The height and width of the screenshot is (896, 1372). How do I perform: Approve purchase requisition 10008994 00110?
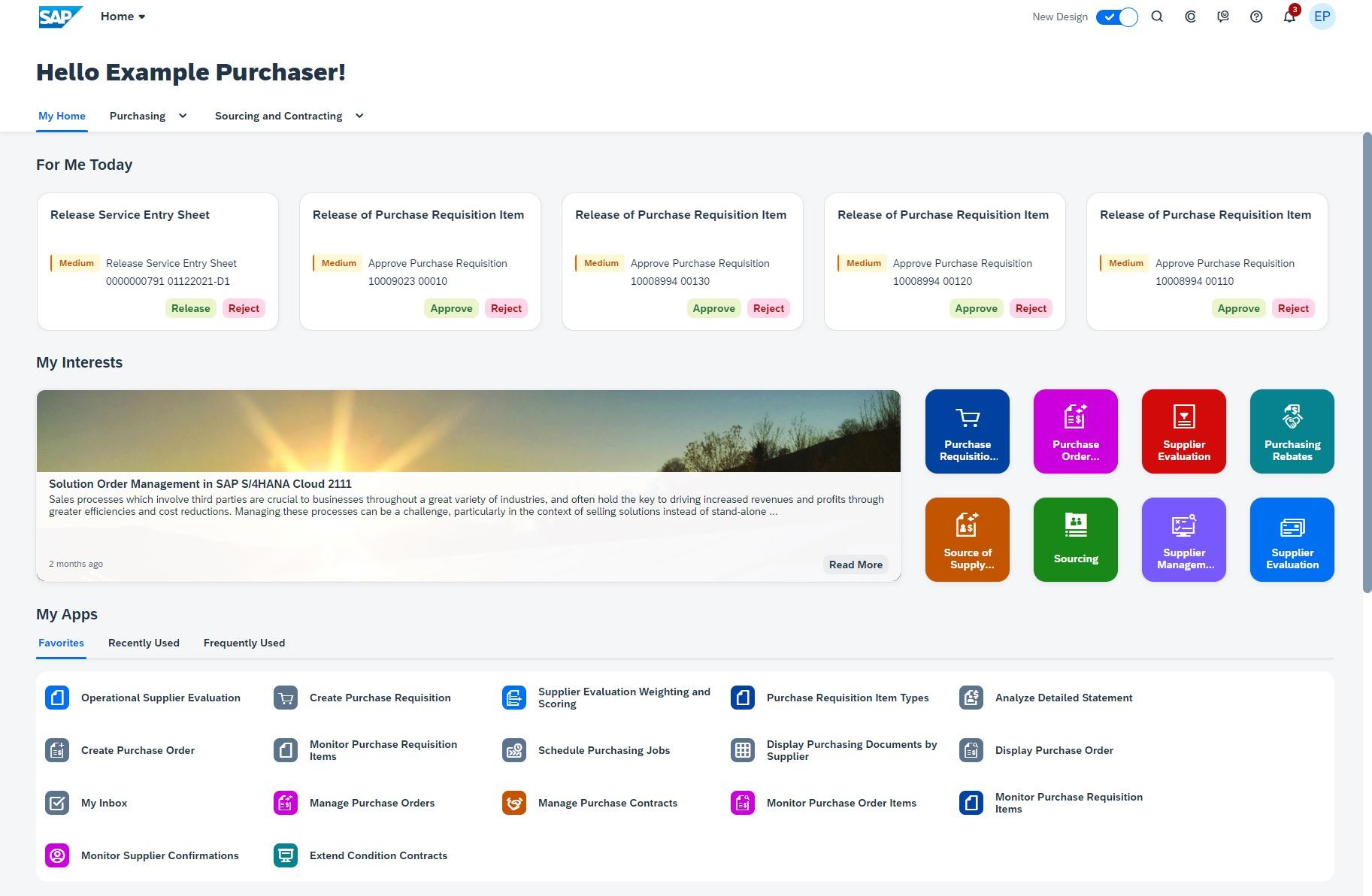pos(1238,308)
